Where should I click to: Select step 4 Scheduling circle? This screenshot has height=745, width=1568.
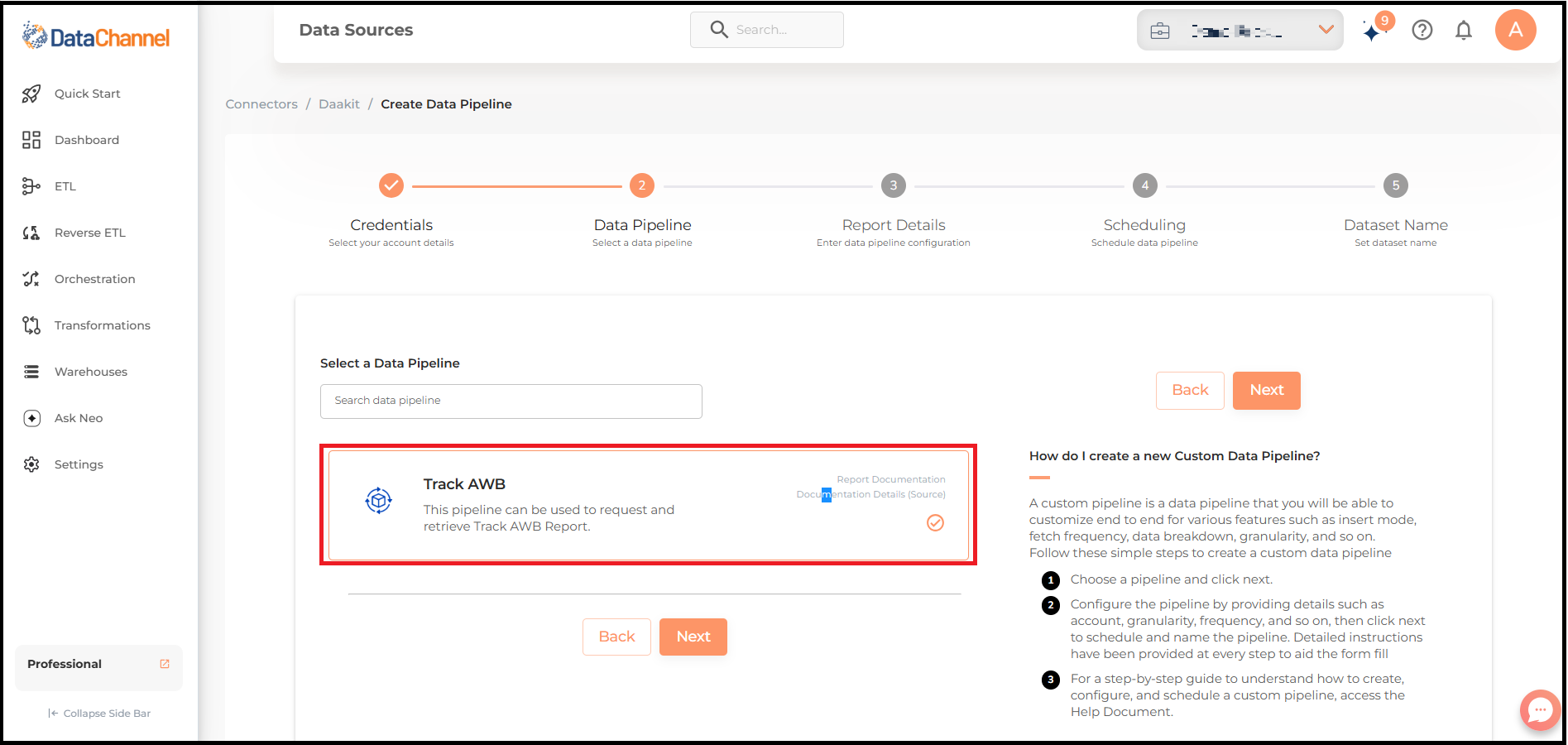[1145, 185]
